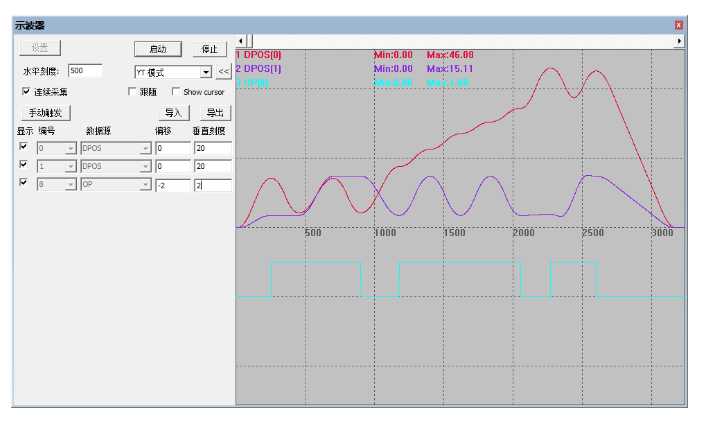Click offset field in first DPOS row
Screen dimensions: 704x424
[173, 148]
